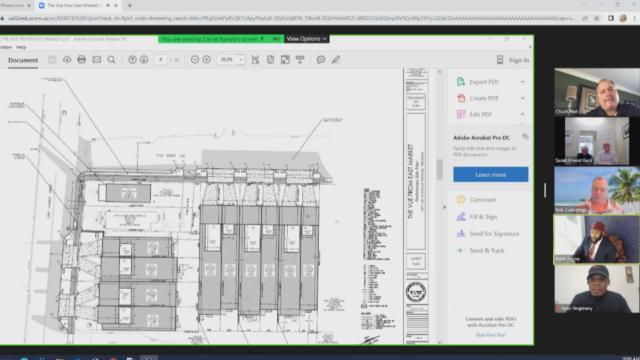Select the Document tab
Image resolution: width=640 pixels, height=360 pixels.
tap(23, 60)
